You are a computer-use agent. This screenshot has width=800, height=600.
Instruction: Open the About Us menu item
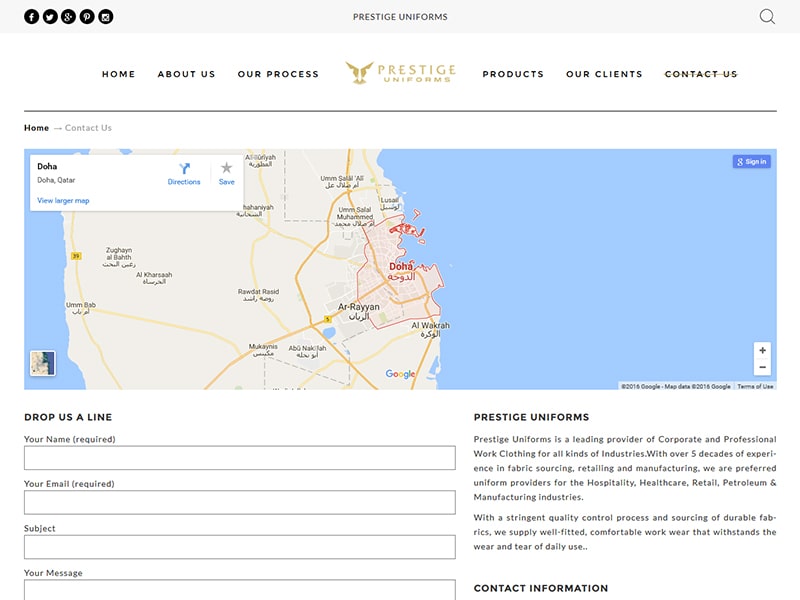coord(186,74)
